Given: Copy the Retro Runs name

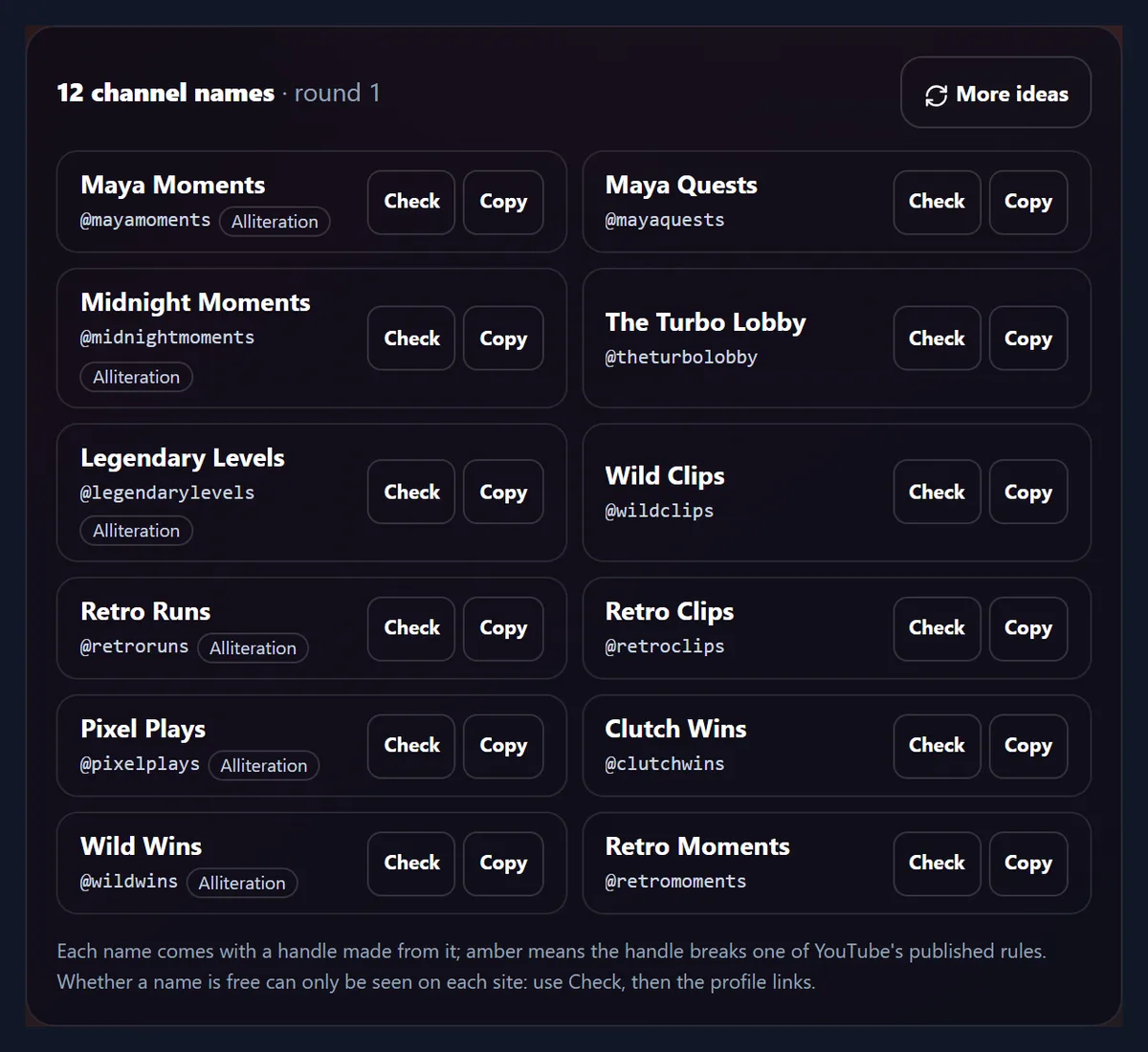Looking at the screenshot, I should click(x=503, y=628).
